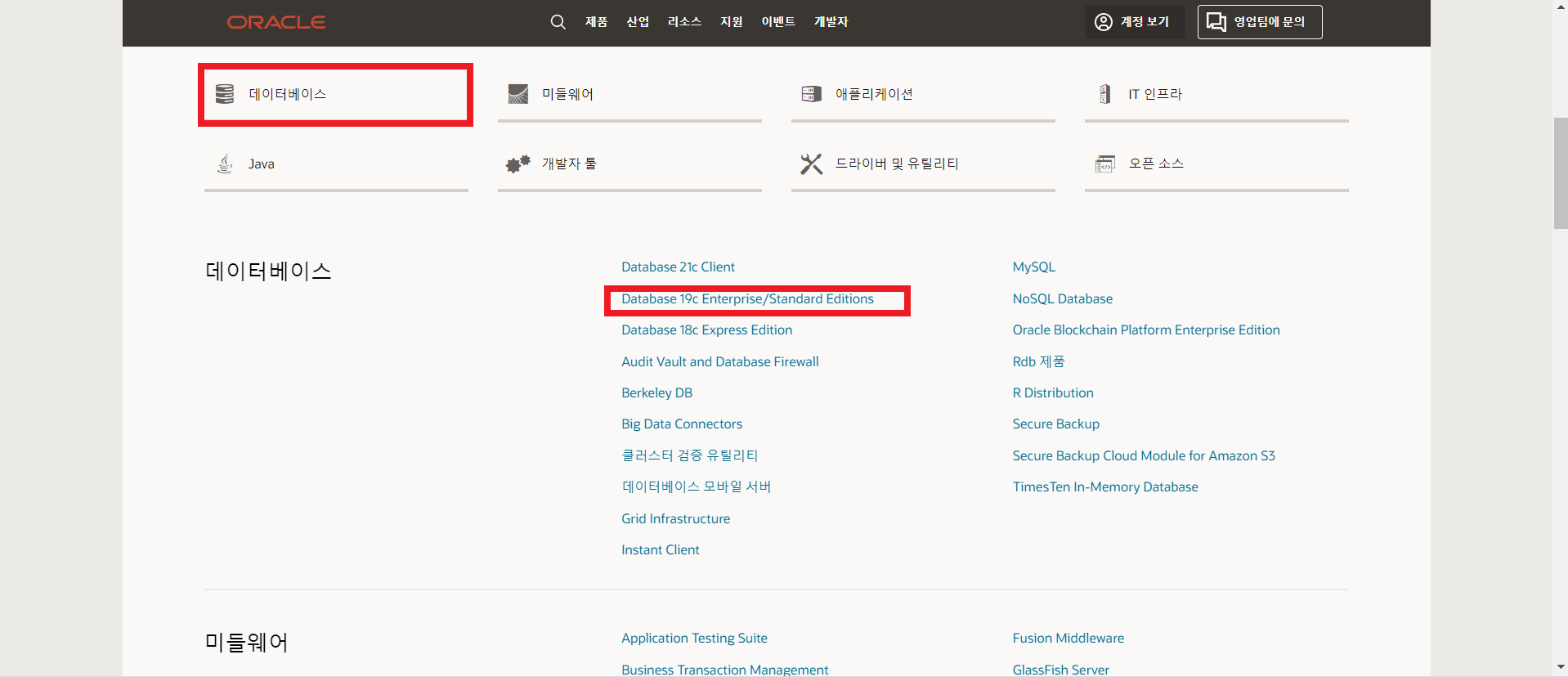The image size is (1568, 677).
Task: Open the search magnifier icon
Action: [x=558, y=22]
